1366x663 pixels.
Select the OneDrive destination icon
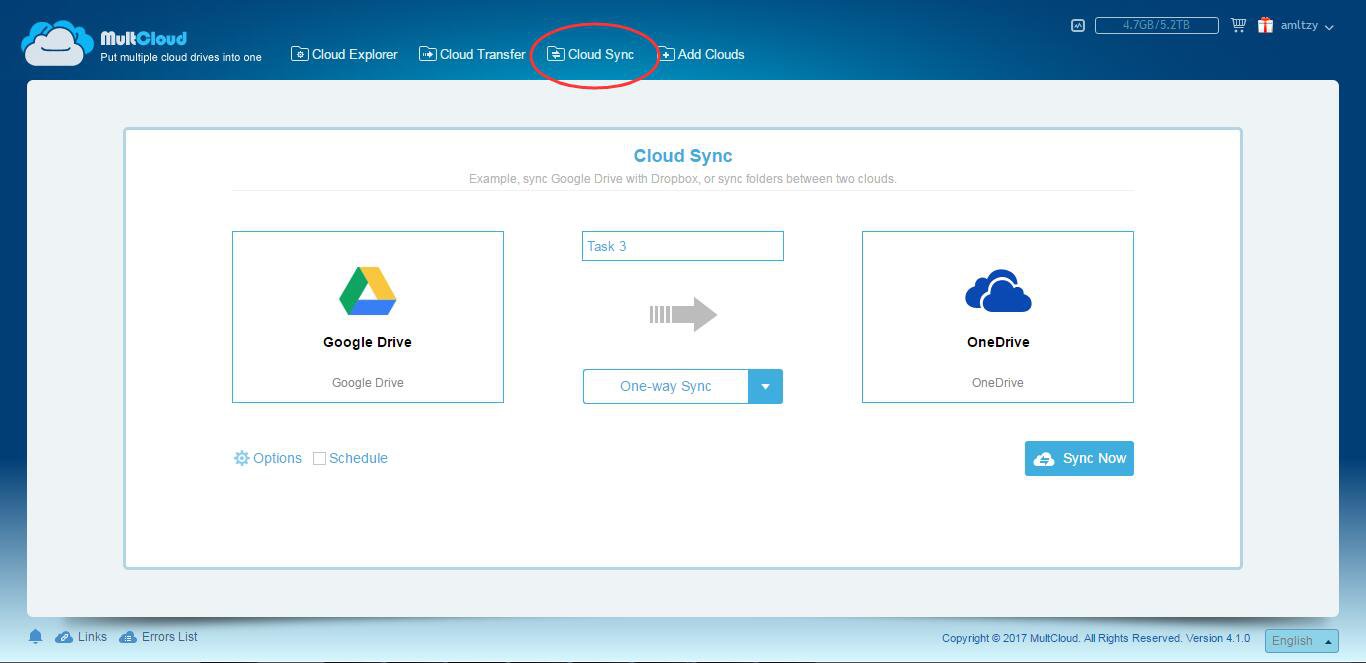pos(997,292)
